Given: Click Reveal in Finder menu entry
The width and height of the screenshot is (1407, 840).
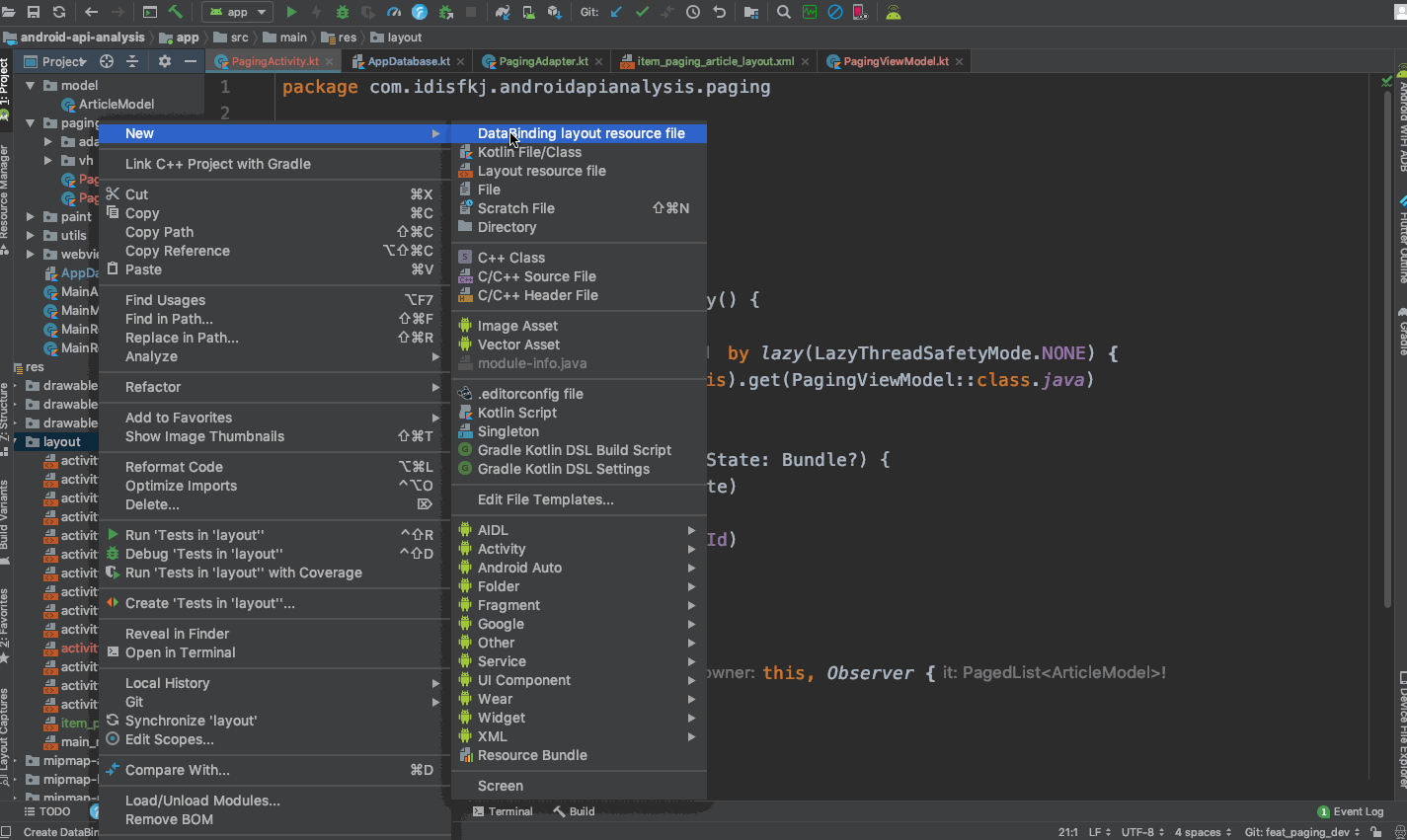Looking at the screenshot, I should (177, 634).
